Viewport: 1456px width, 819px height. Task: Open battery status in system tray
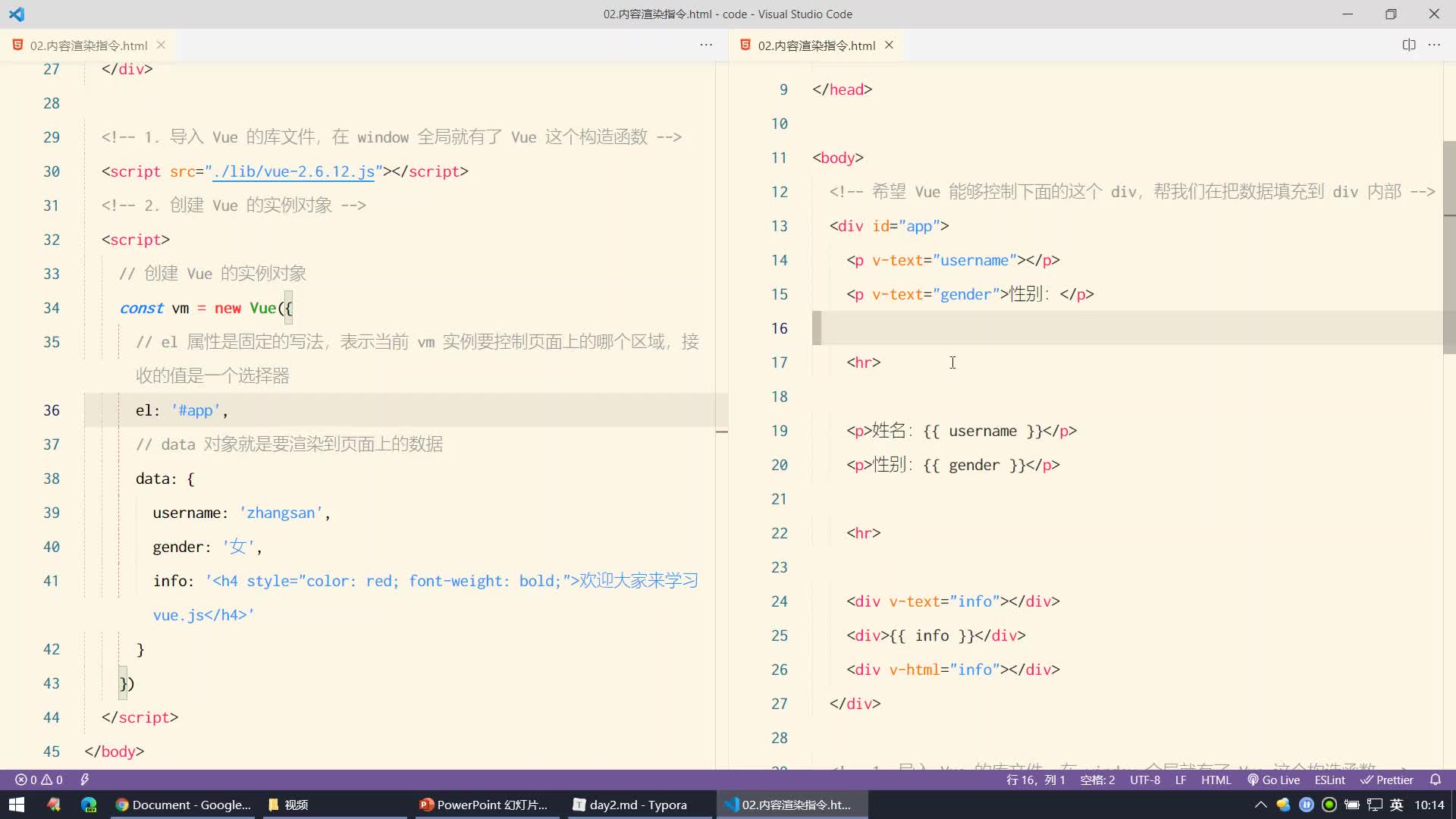(x=1351, y=805)
